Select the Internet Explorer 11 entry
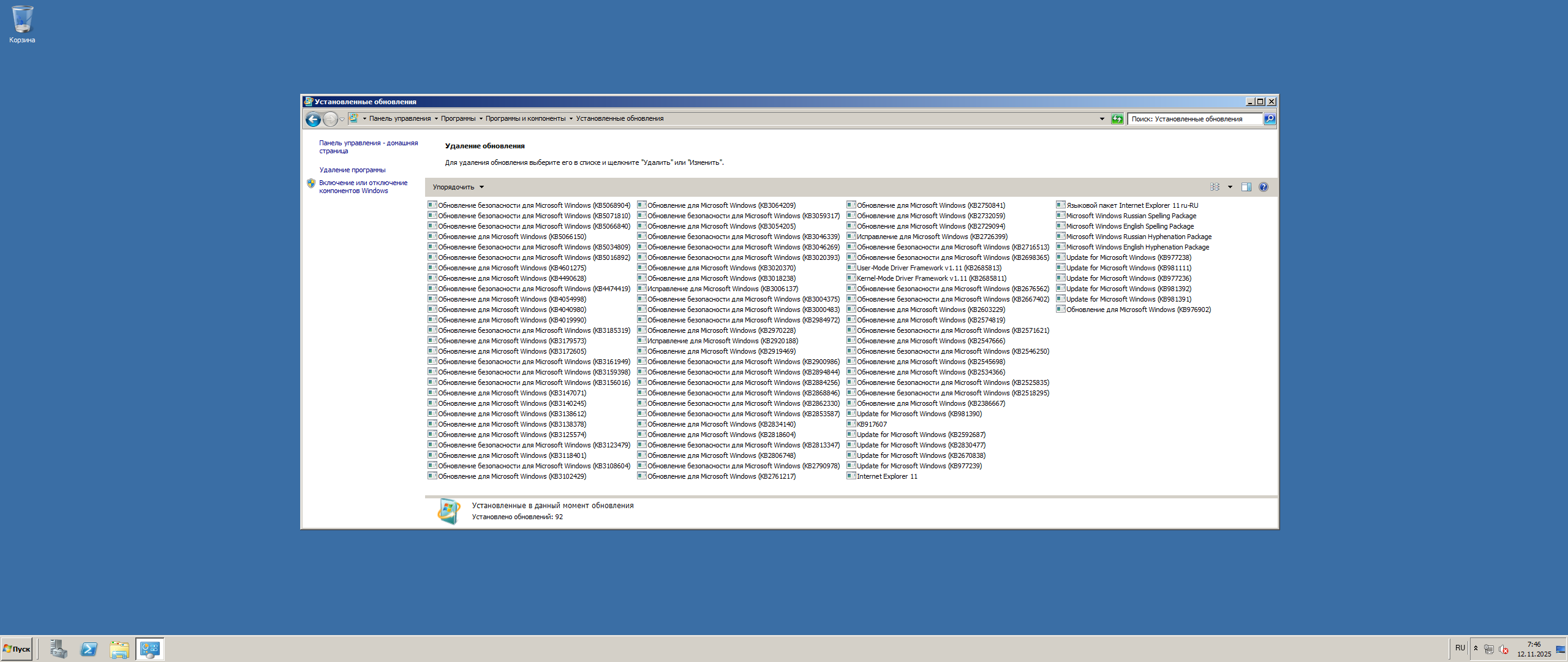Image resolution: width=1568 pixels, height=662 pixels. pos(886,476)
